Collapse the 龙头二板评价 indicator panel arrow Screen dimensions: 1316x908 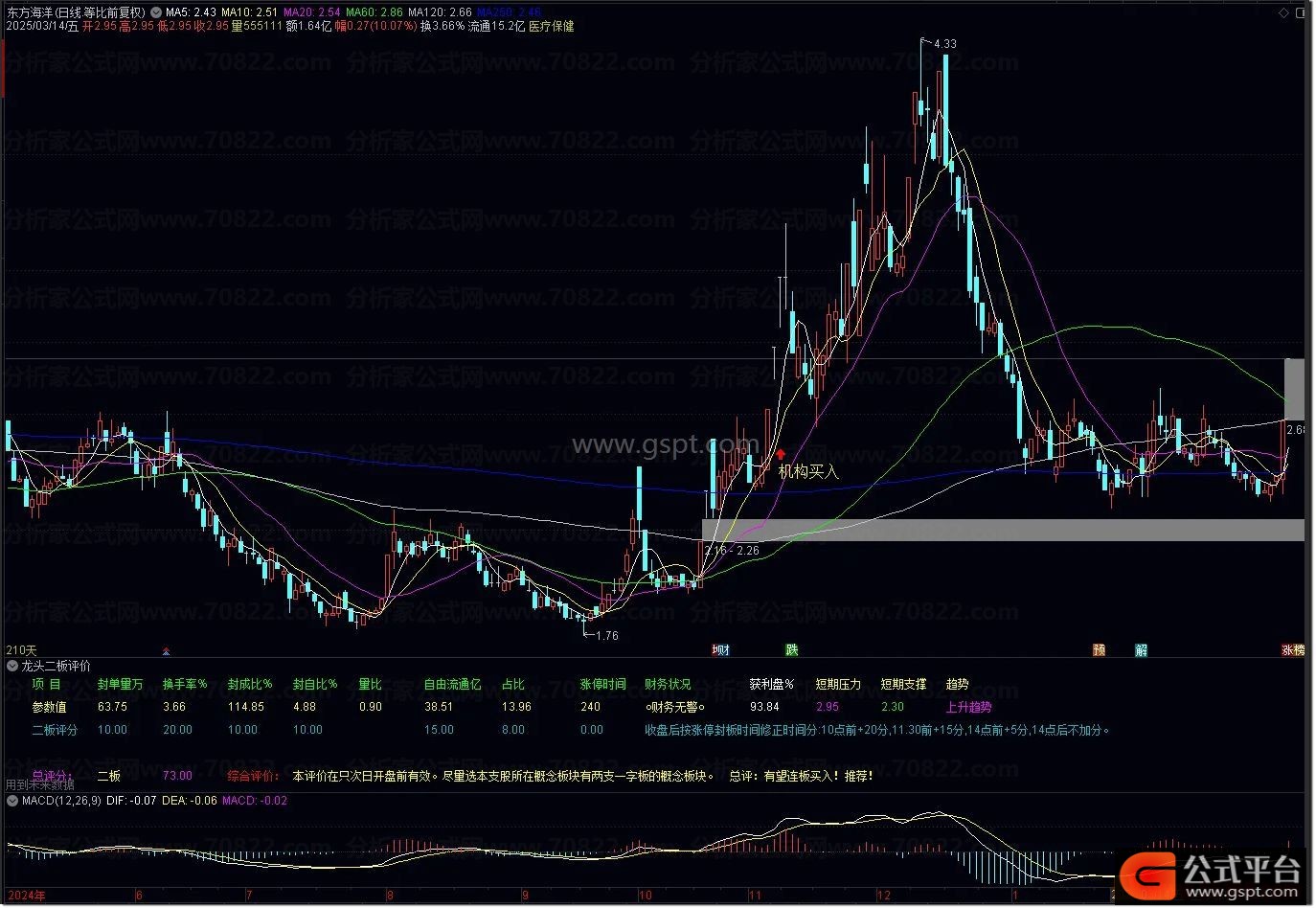[x=12, y=666]
